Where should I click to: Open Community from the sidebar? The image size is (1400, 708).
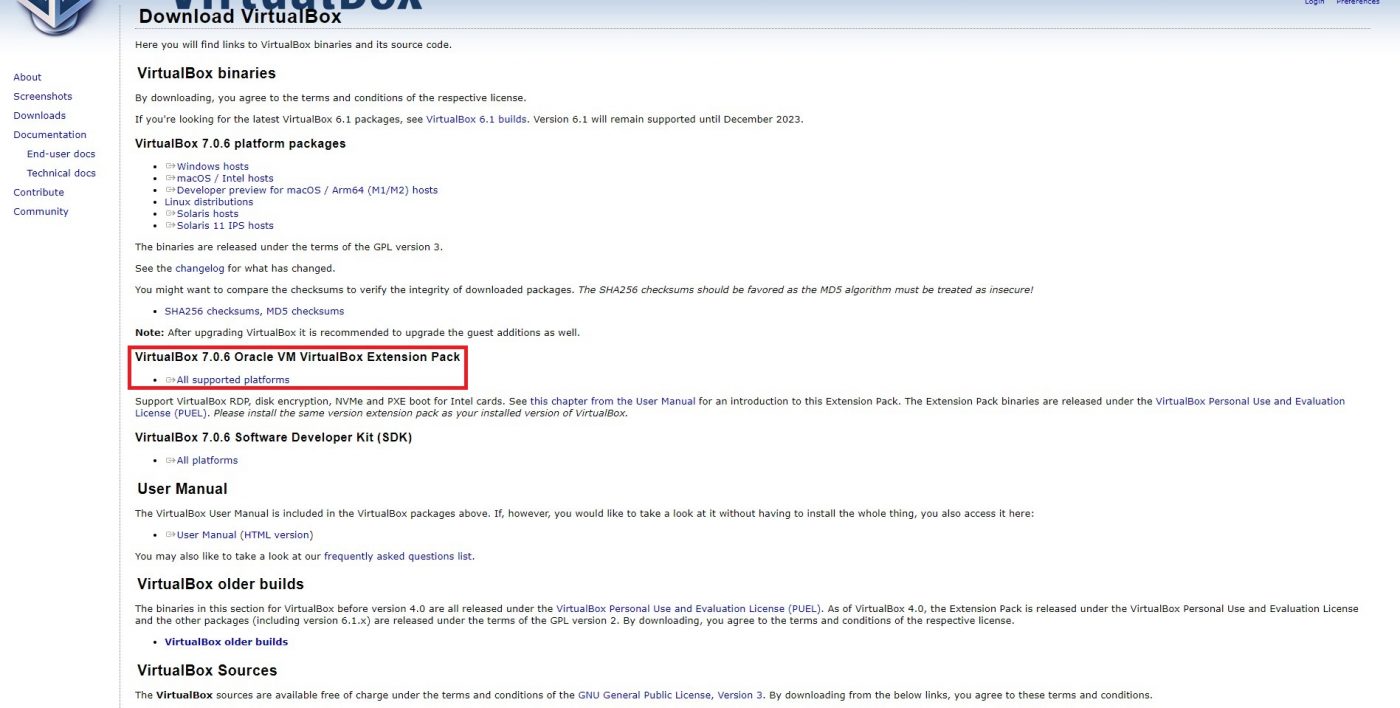41,211
